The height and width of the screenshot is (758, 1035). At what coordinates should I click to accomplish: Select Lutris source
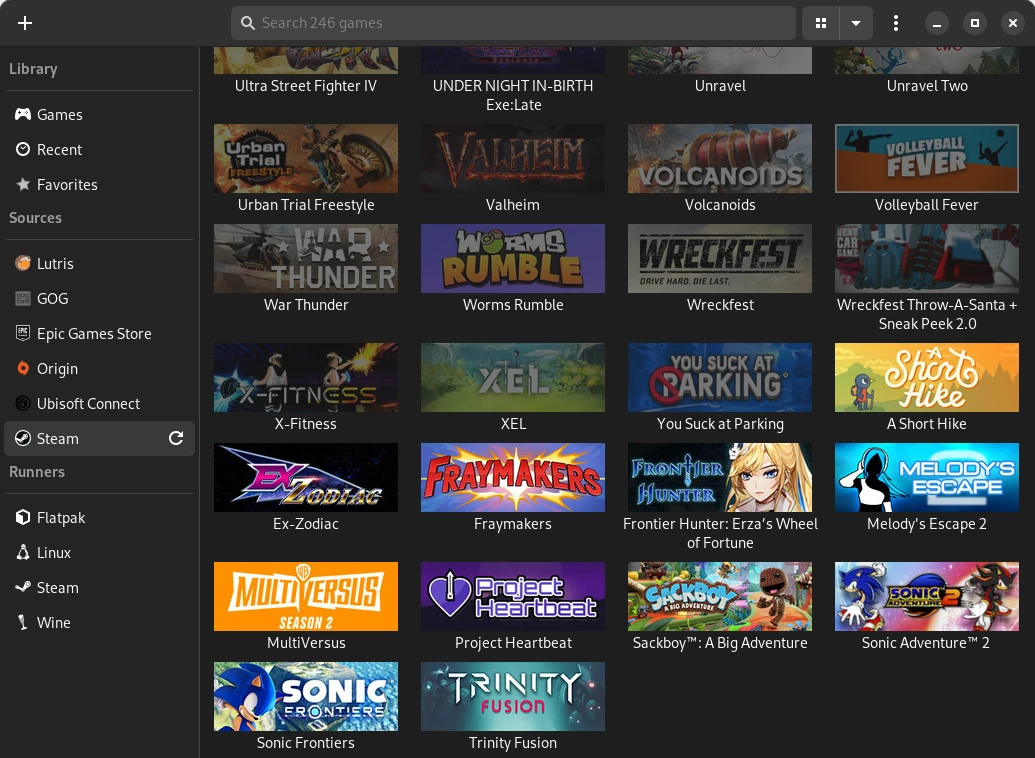(99, 263)
